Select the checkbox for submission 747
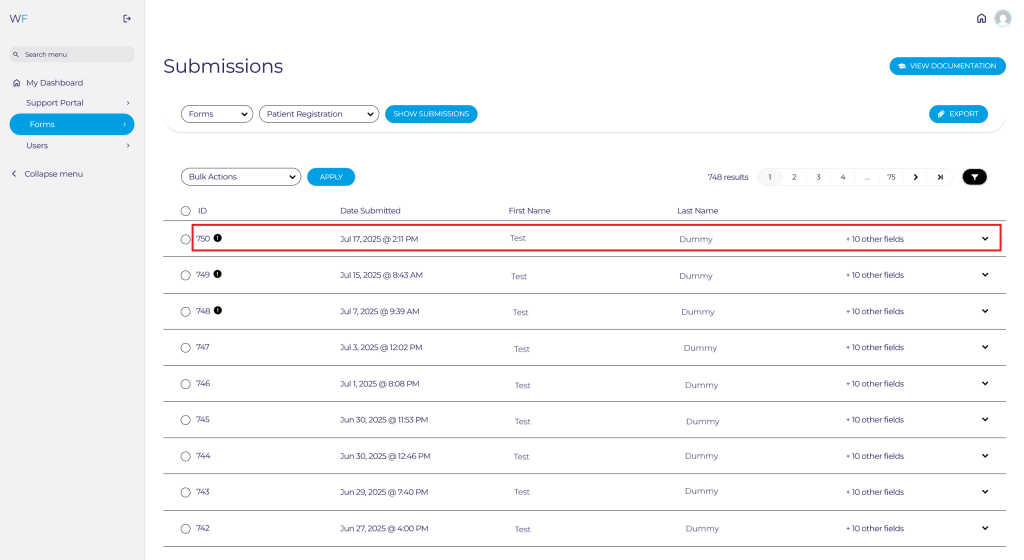This screenshot has height=560, width=1024. click(x=185, y=348)
